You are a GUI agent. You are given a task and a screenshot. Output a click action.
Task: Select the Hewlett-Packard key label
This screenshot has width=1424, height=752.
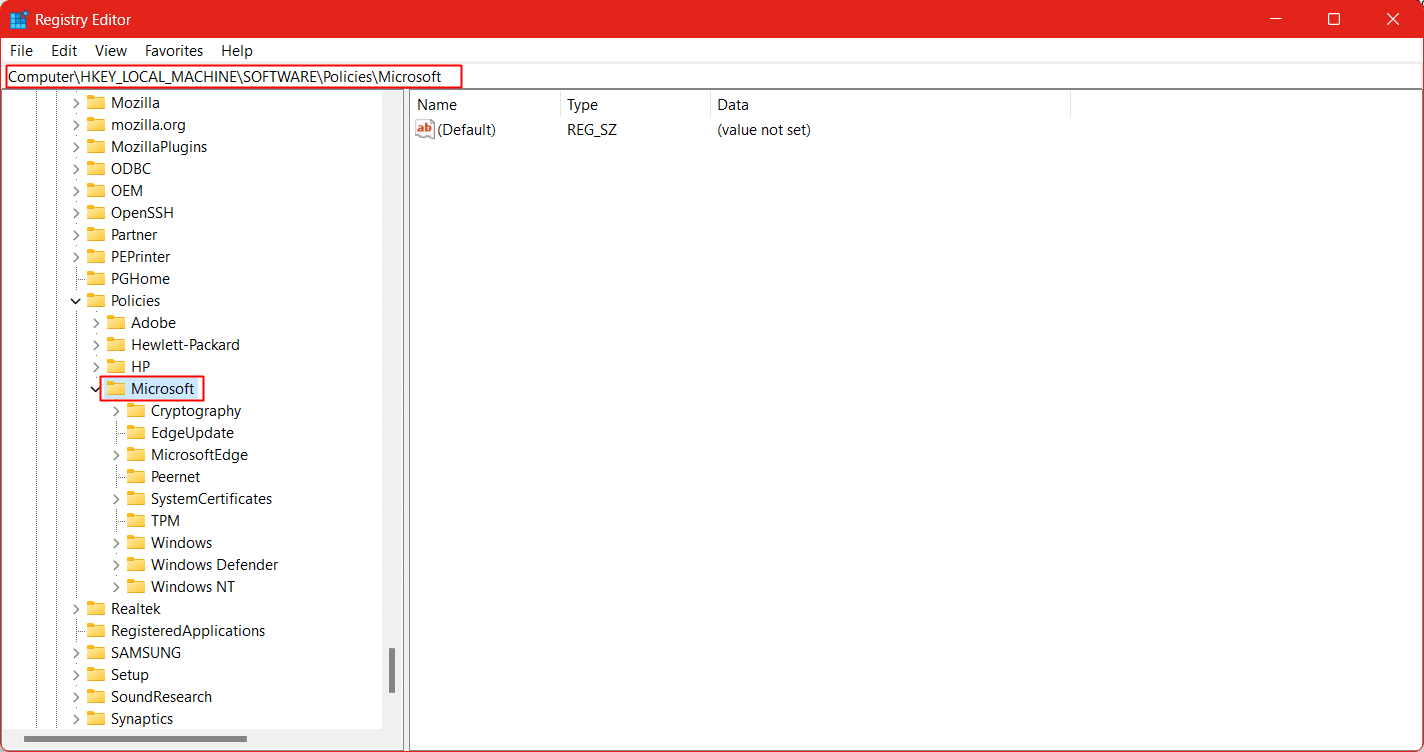[x=185, y=345]
